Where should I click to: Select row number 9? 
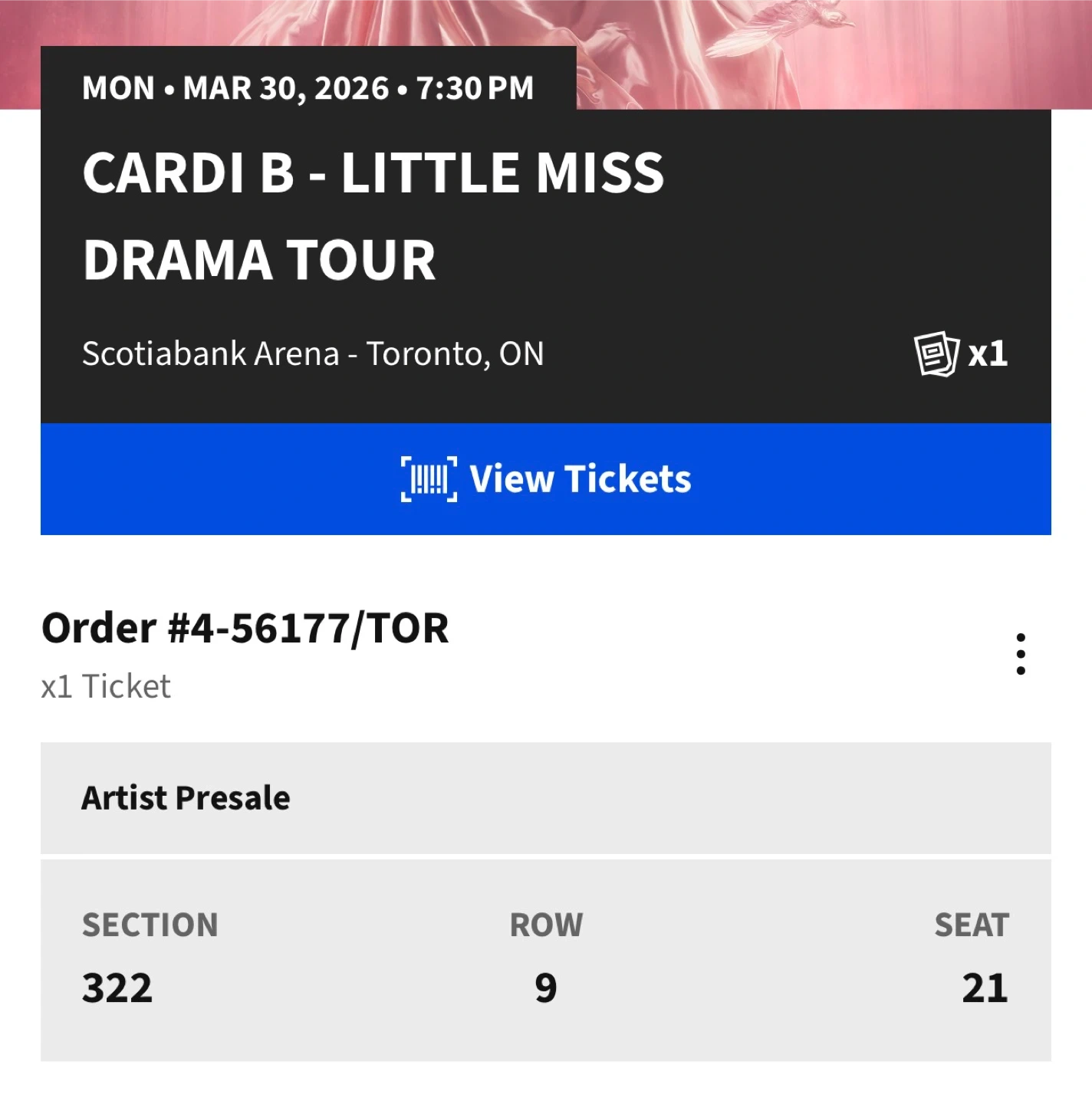tap(546, 987)
